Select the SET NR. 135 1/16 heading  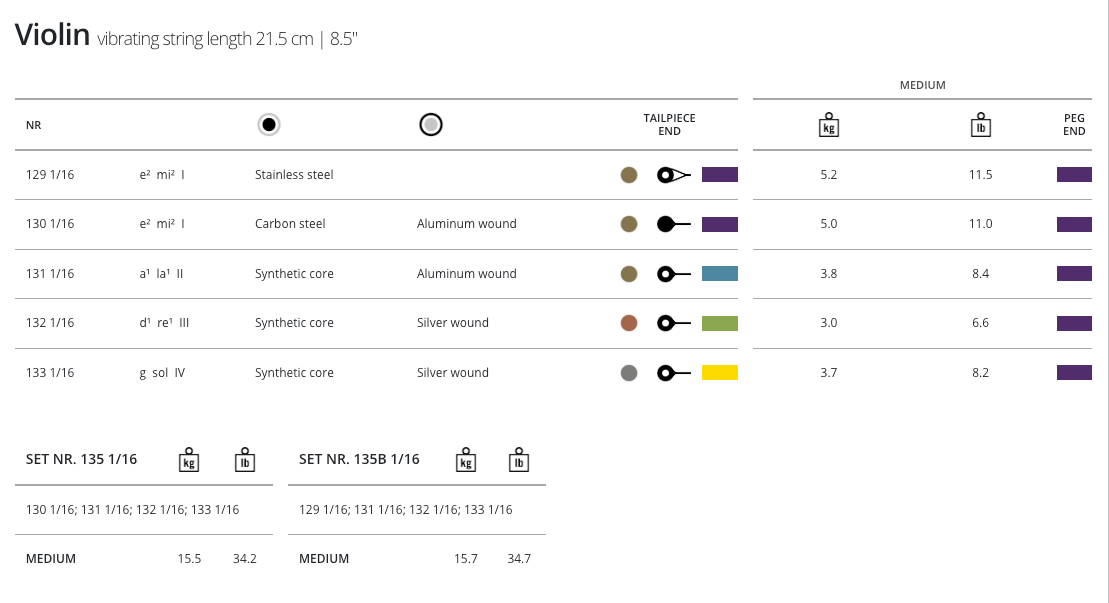tap(81, 460)
